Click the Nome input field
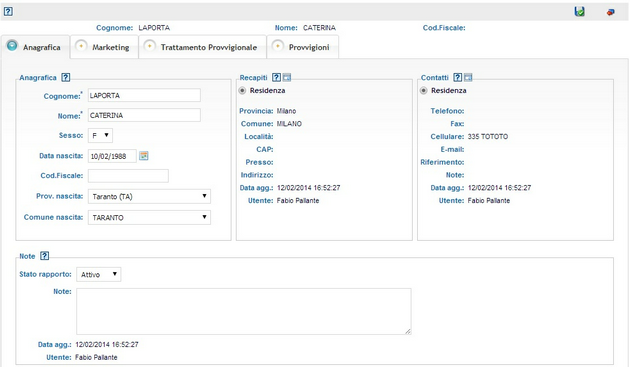630x367 pixels. tap(144, 115)
